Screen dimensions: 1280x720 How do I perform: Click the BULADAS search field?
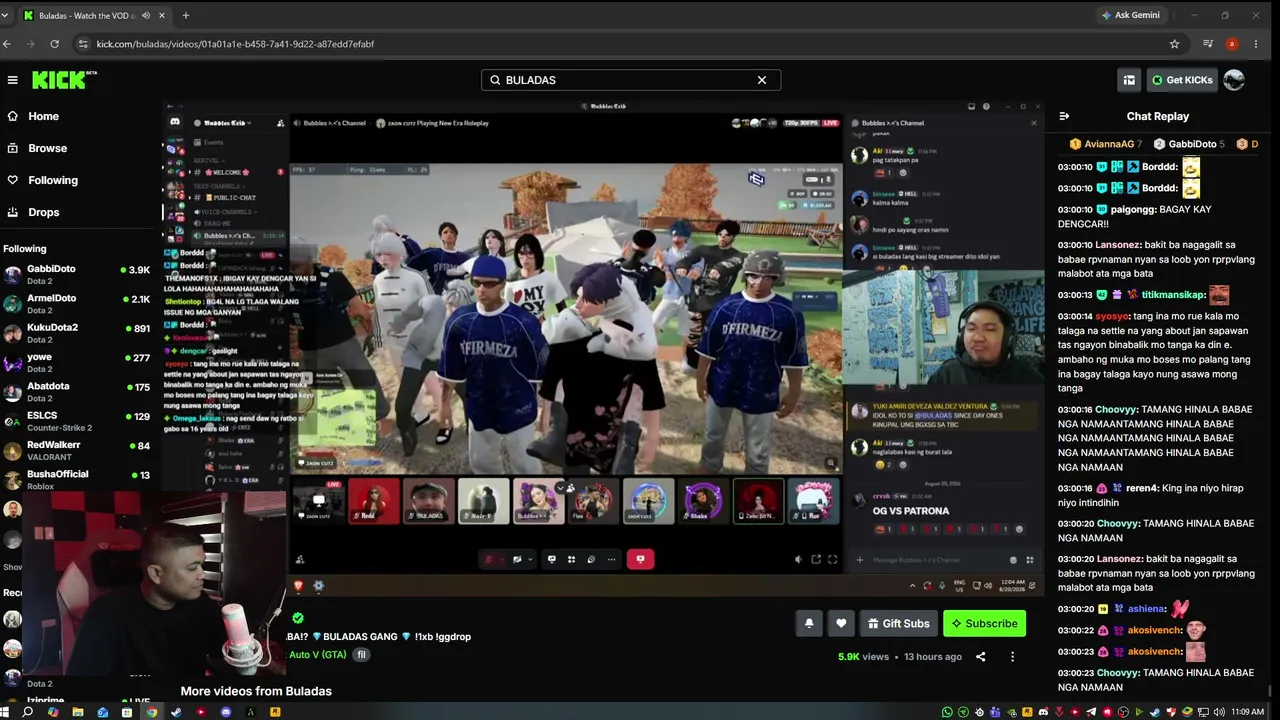pyautogui.click(x=630, y=80)
